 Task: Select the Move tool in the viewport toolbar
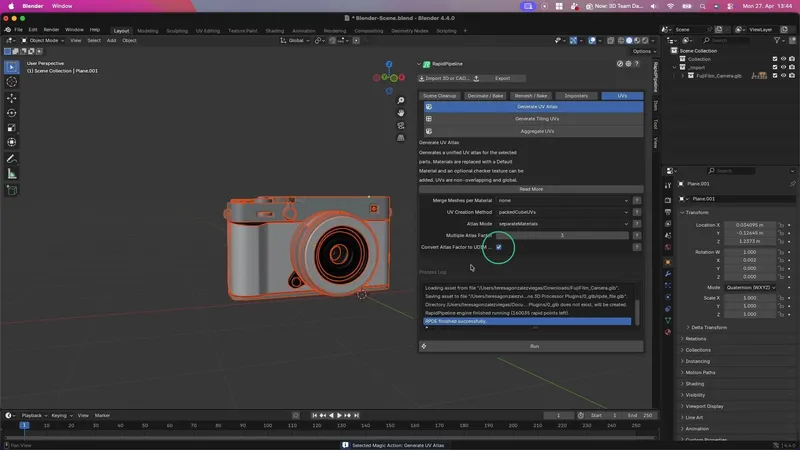[12, 98]
